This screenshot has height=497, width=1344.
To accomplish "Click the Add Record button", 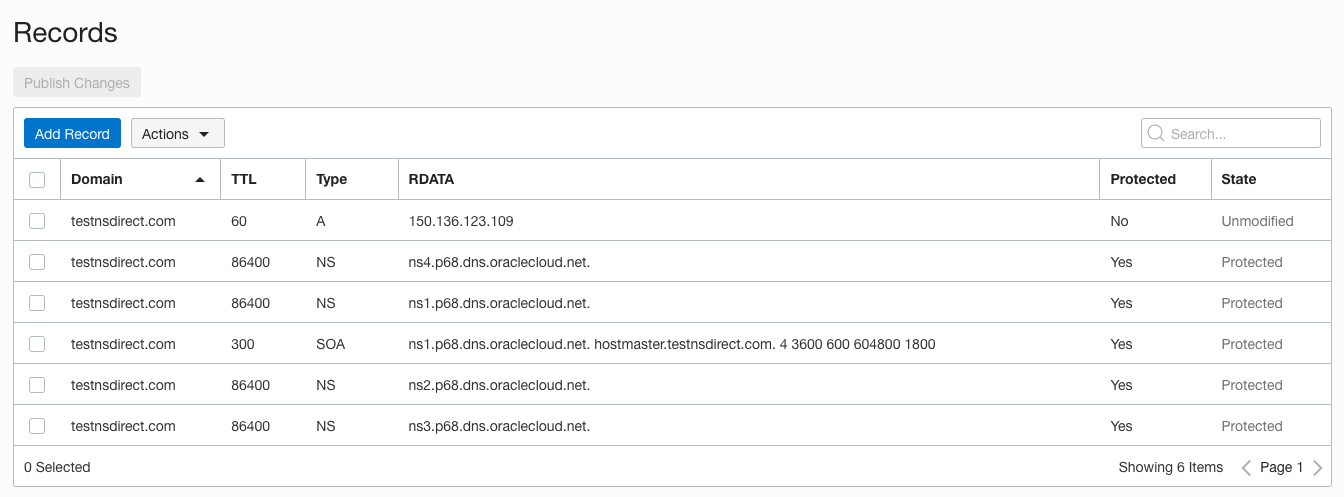I will tap(72, 134).
